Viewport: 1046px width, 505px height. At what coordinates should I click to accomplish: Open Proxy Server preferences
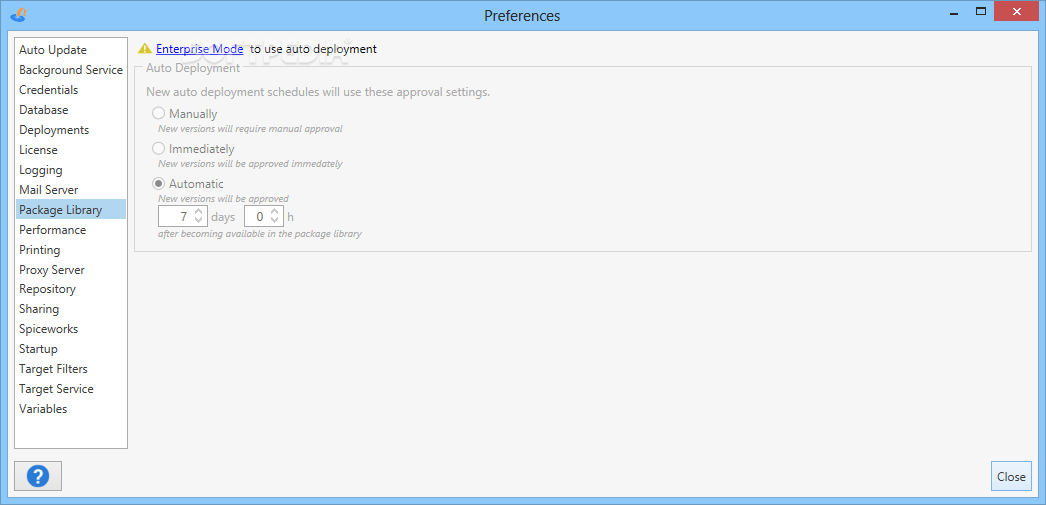[x=71, y=270]
